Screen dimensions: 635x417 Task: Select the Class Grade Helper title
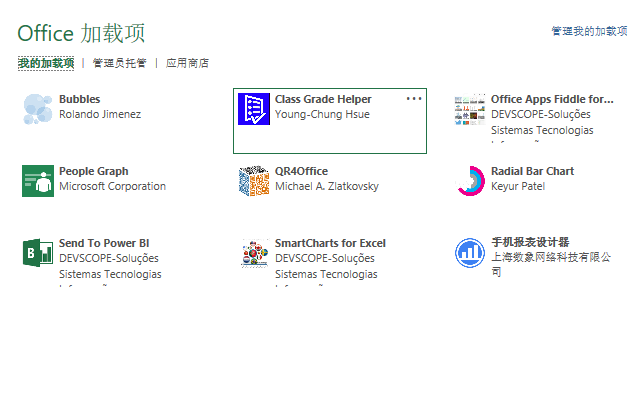(323, 99)
